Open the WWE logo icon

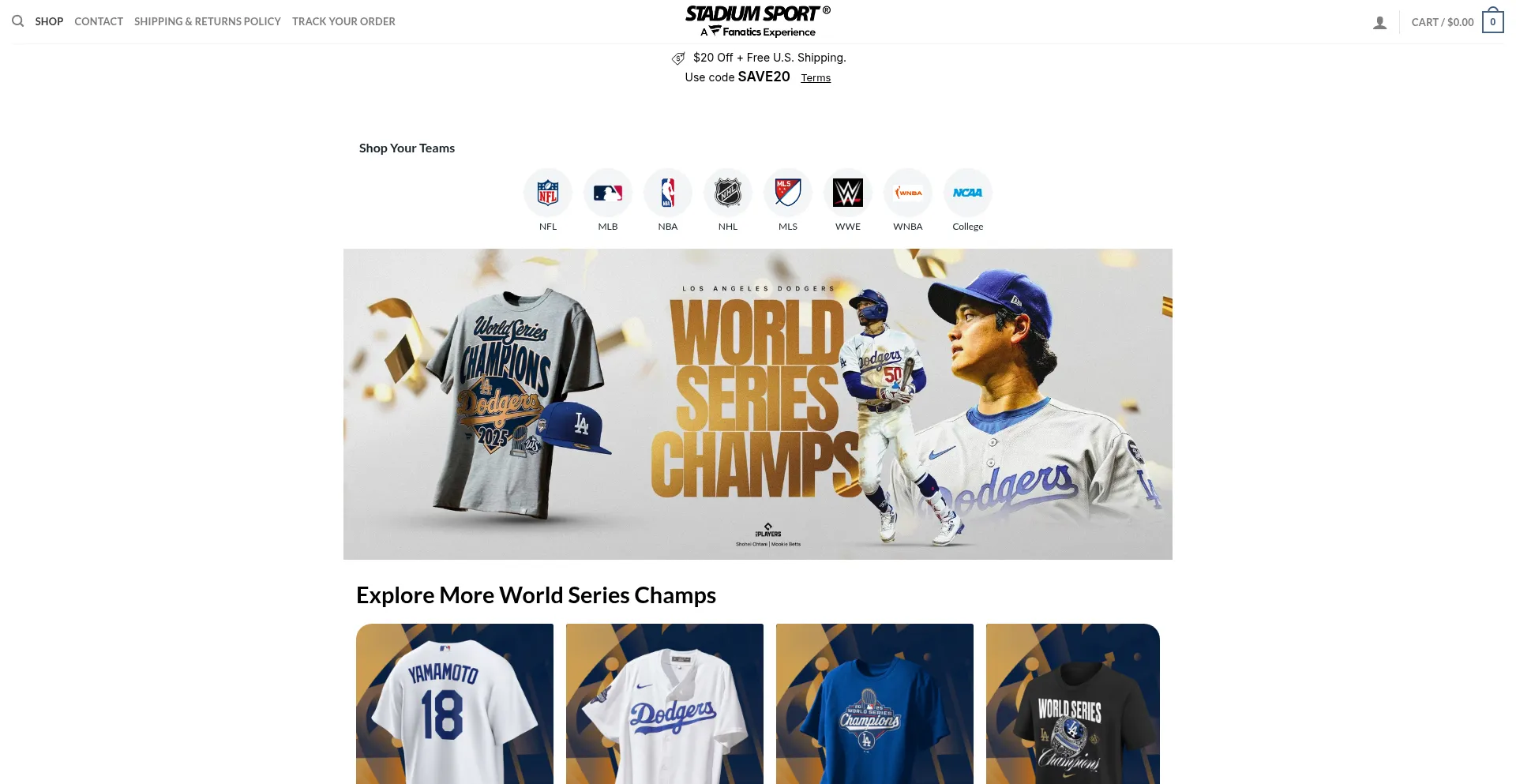(848, 193)
